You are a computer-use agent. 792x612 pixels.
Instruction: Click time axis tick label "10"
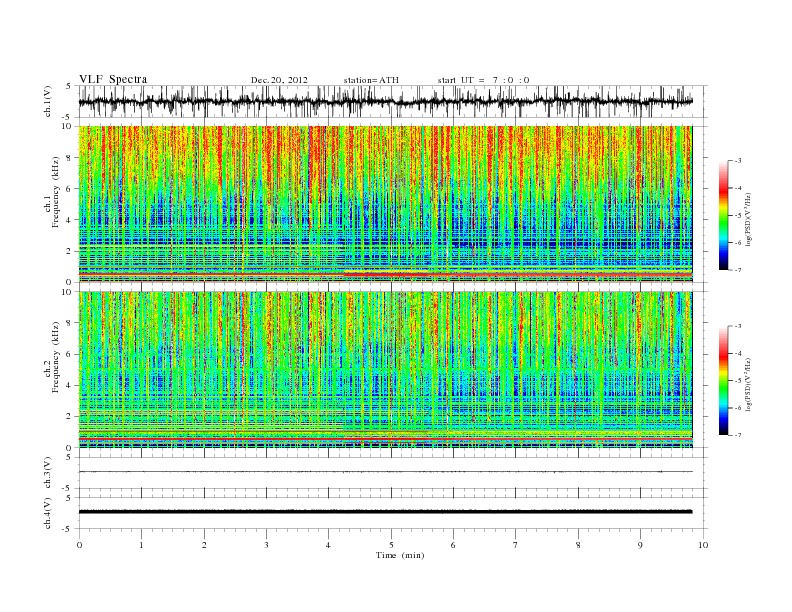tap(703, 545)
